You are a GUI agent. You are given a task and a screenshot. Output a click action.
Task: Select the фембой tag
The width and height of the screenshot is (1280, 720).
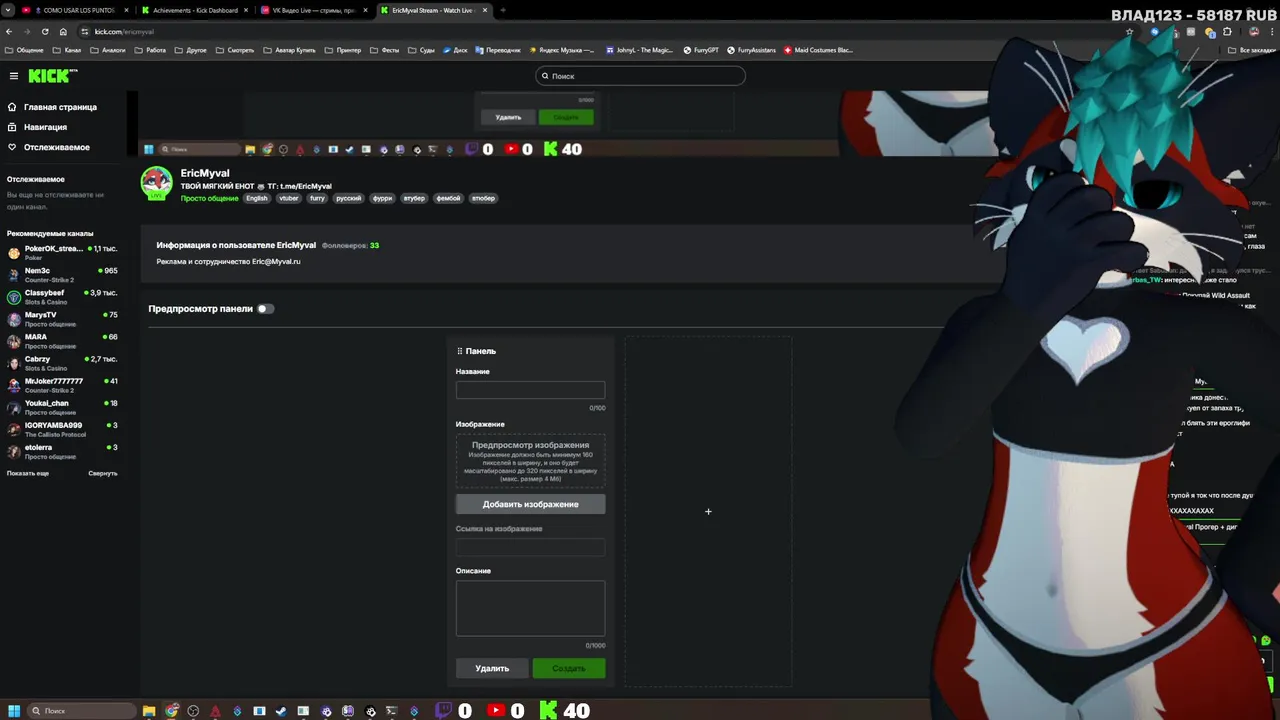click(x=448, y=198)
